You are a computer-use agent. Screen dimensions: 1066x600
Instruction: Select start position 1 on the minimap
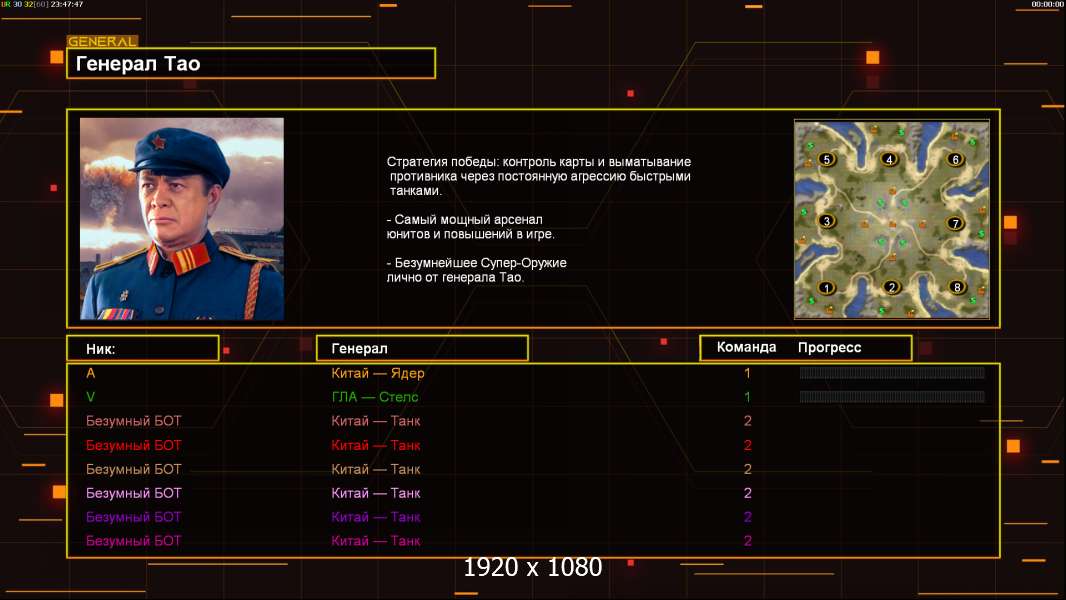click(826, 287)
